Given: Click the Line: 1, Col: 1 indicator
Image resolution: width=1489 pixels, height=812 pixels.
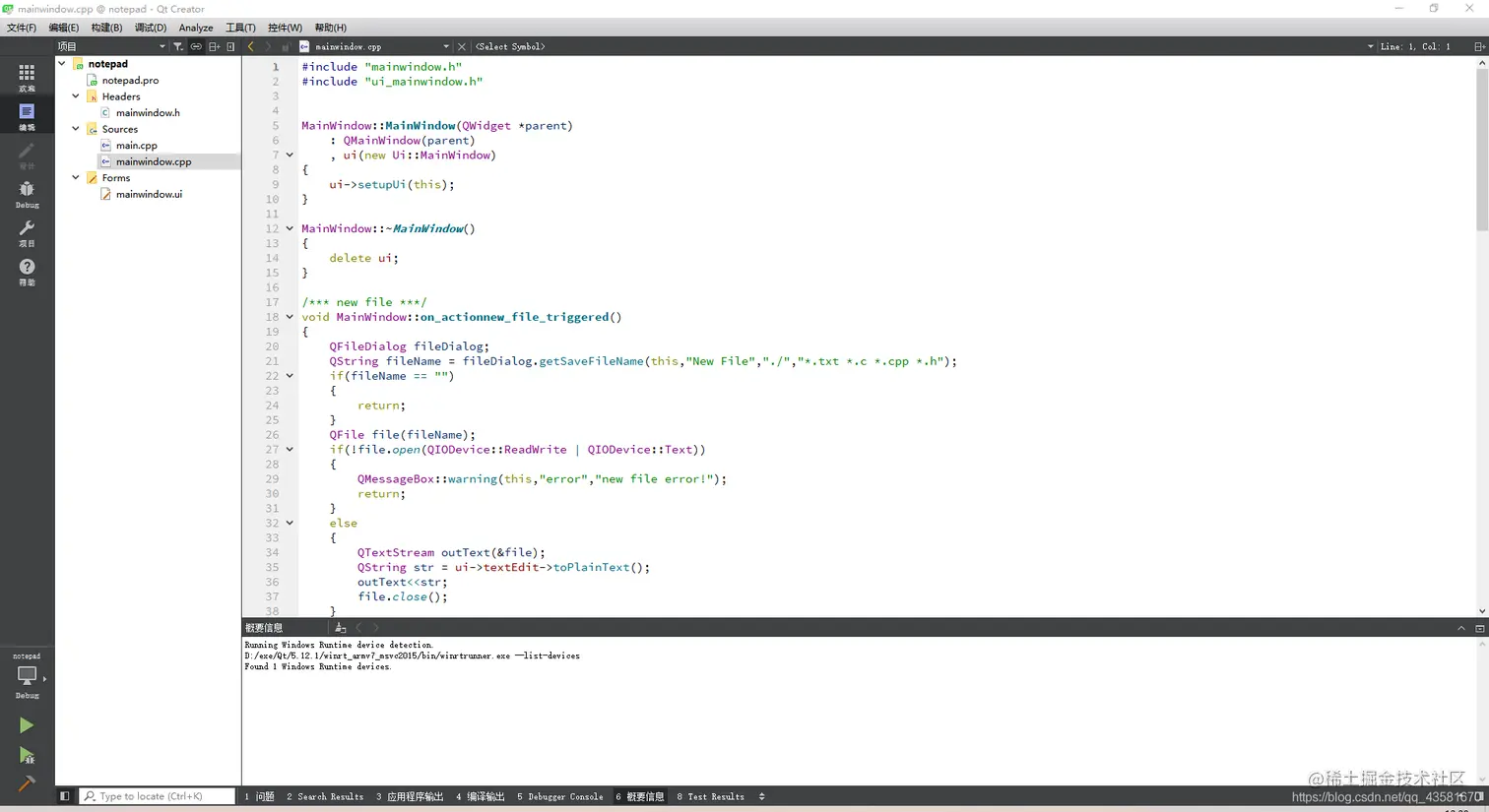Looking at the screenshot, I should tap(1415, 46).
